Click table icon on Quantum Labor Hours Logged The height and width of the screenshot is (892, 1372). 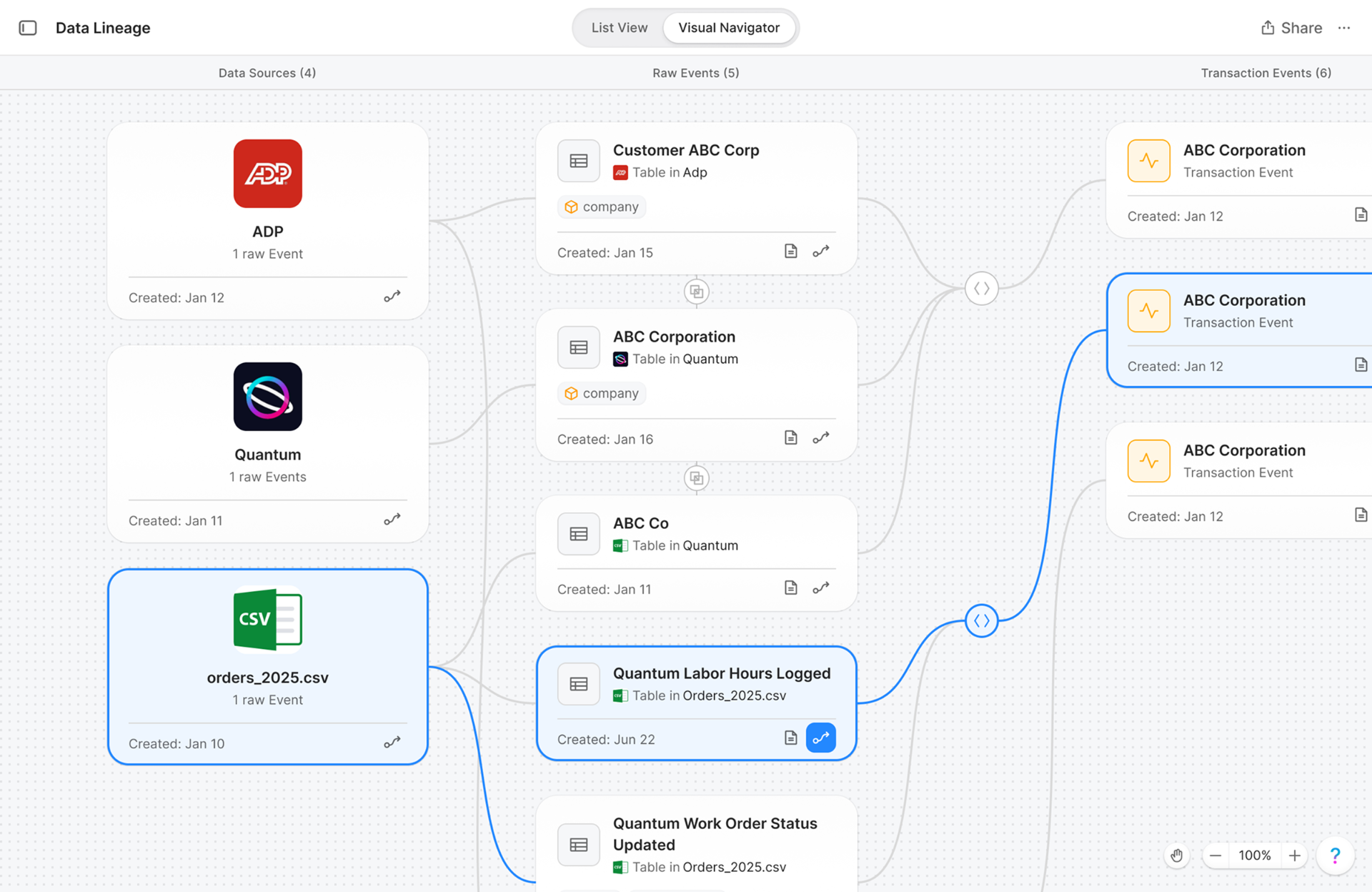click(579, 684)
